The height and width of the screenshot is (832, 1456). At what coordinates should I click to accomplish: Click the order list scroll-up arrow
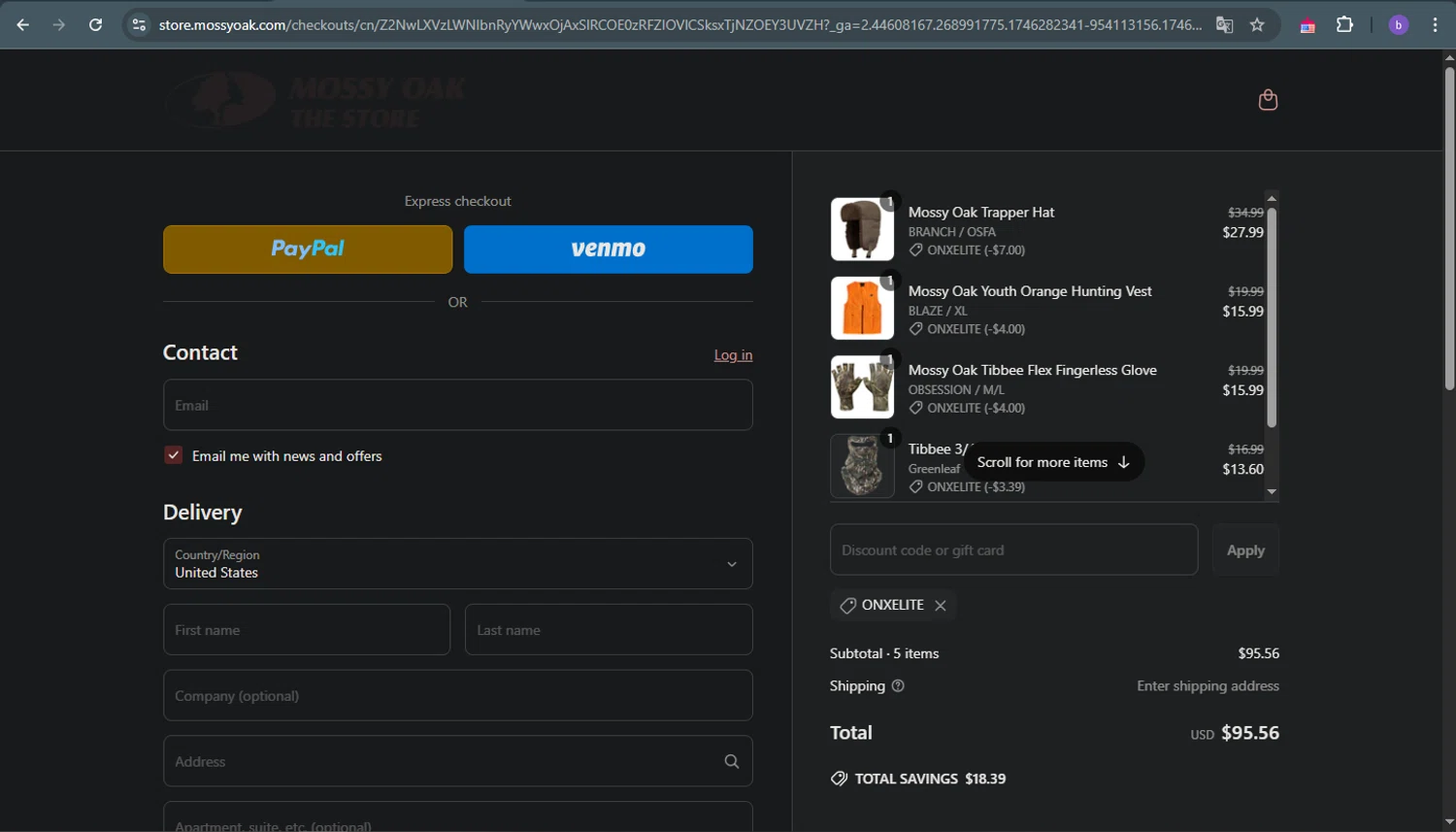coord(1272,198)
